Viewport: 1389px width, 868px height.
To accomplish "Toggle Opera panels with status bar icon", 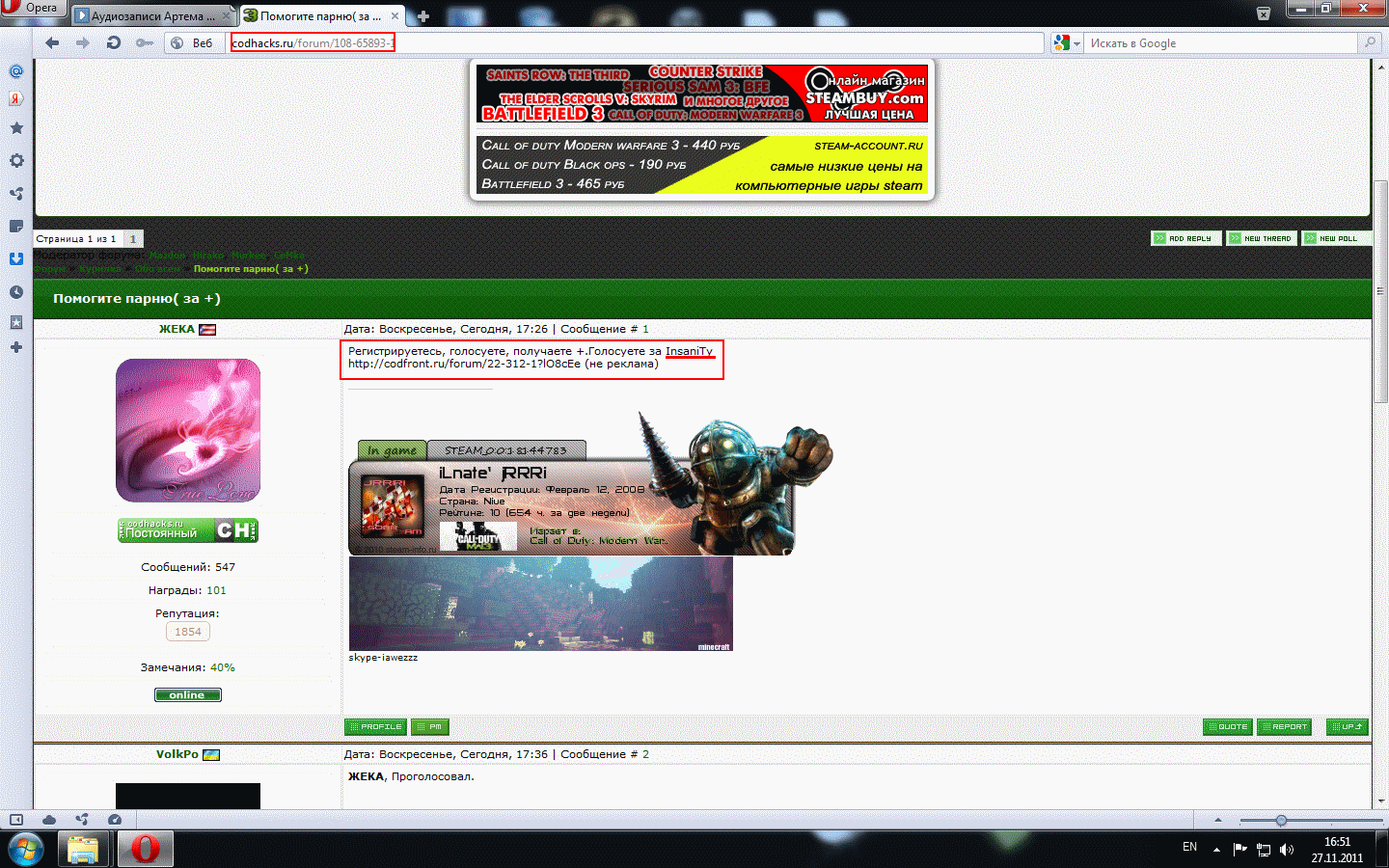I will pos(16,820).
